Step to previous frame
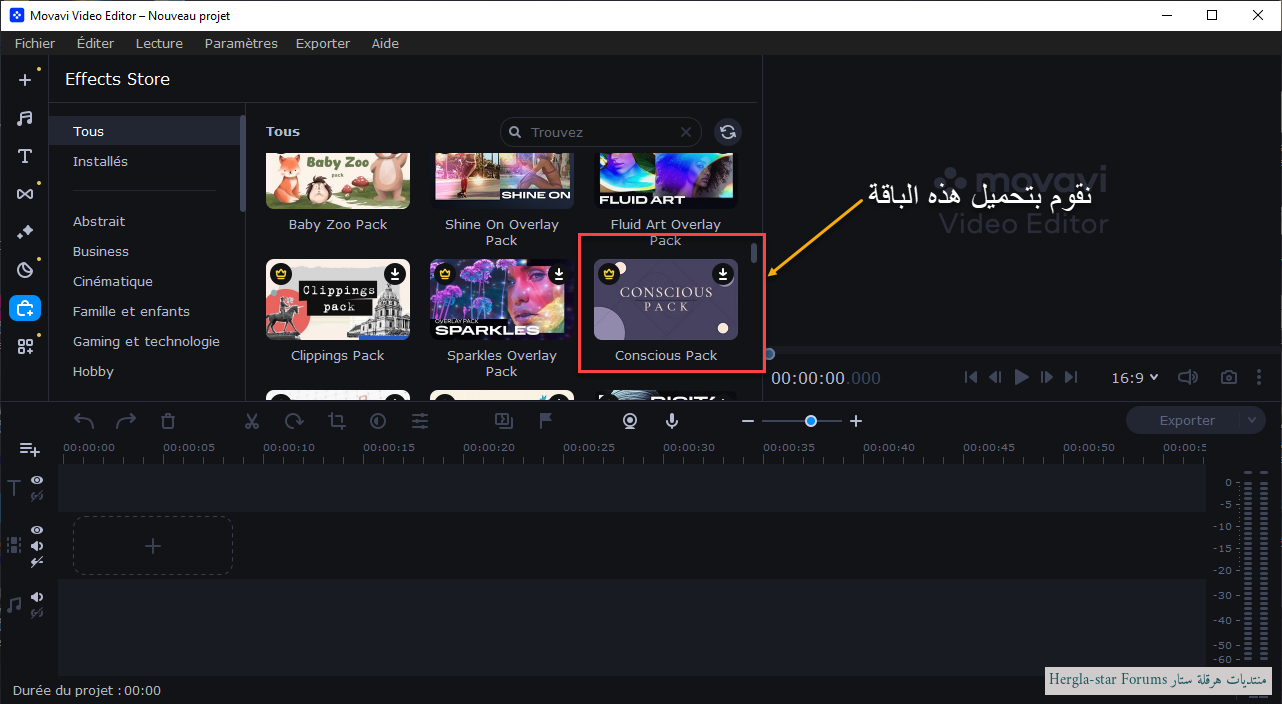Image resolution: width=1282 pixels, height=704 pixels. [995, 377]
